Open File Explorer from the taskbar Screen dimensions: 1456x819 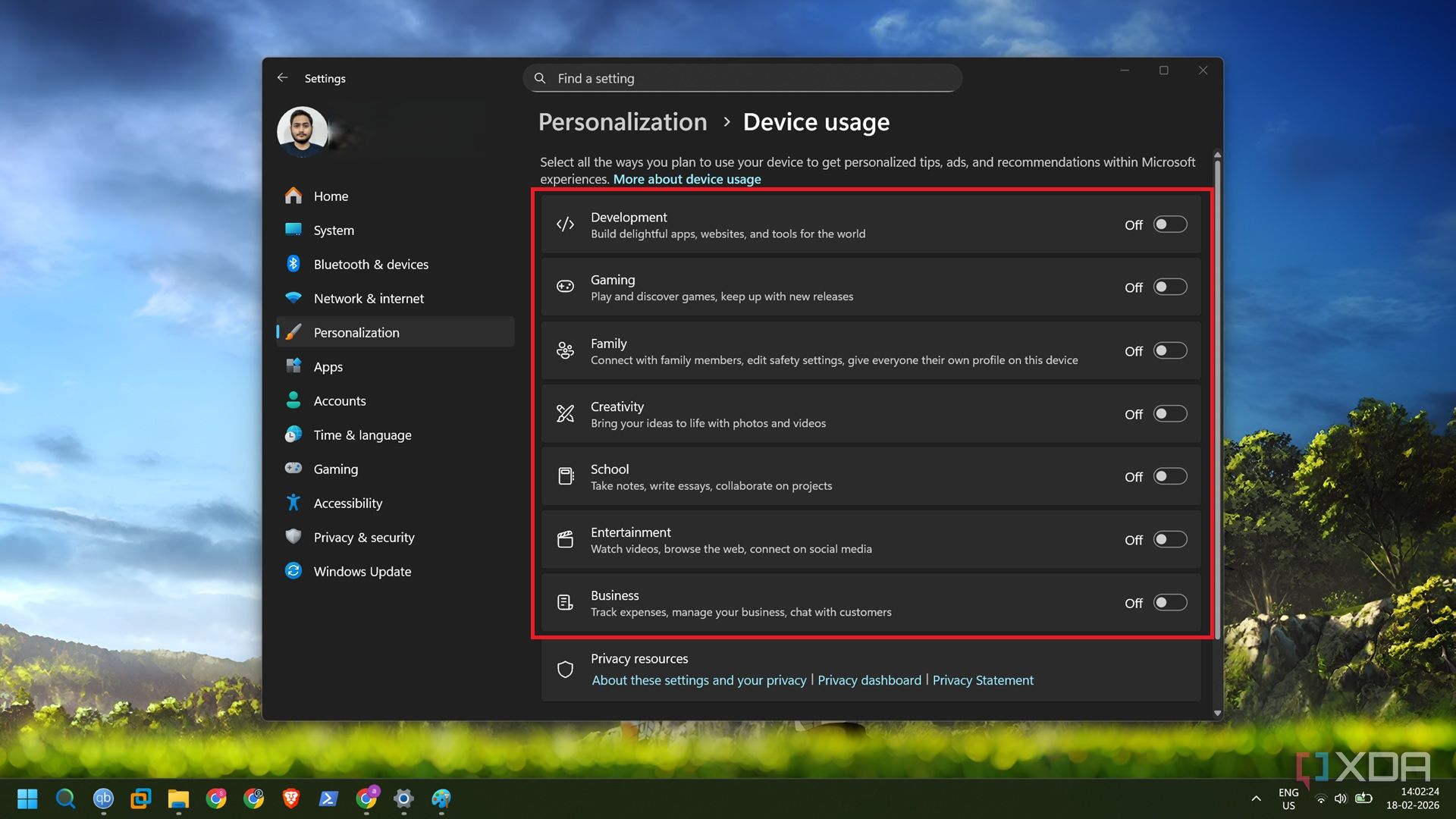point(178,798)
